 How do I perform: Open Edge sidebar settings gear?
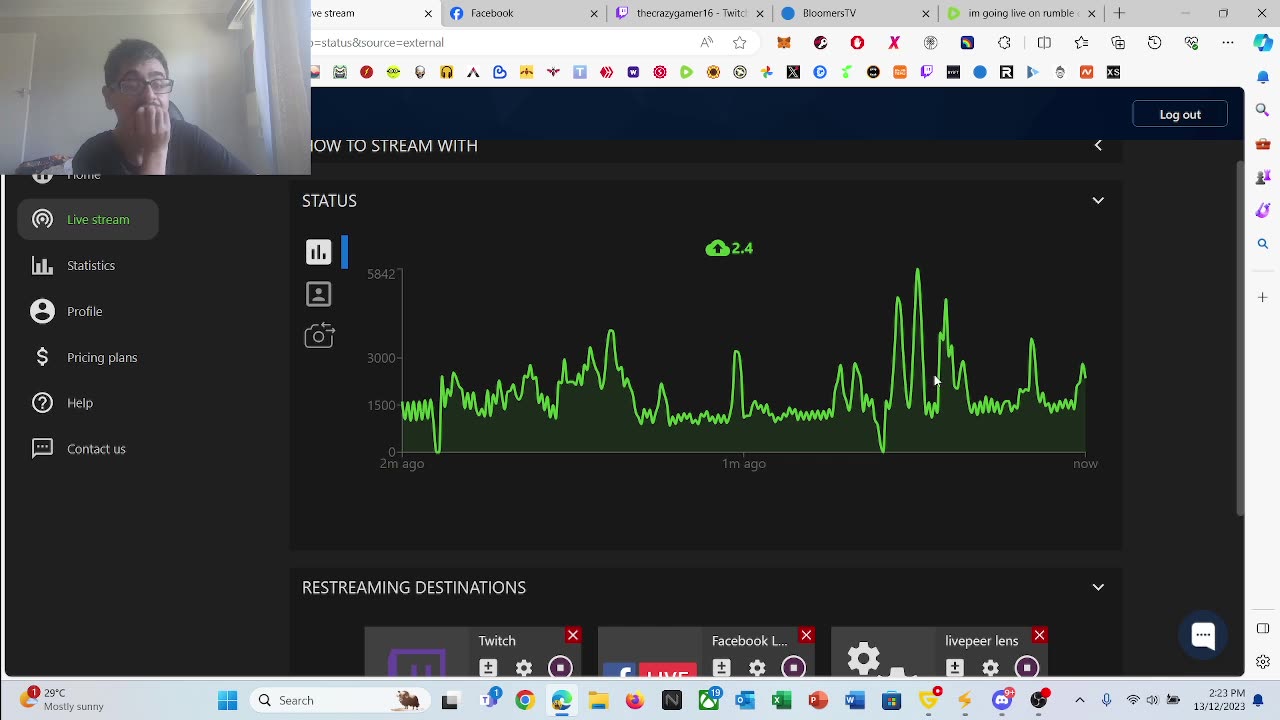1262,662
